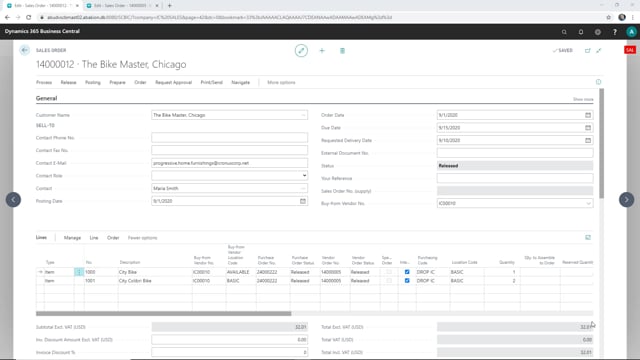Open the Navigate menu
This screenshot has height=360, width=640.
click(x=241, y=82)
